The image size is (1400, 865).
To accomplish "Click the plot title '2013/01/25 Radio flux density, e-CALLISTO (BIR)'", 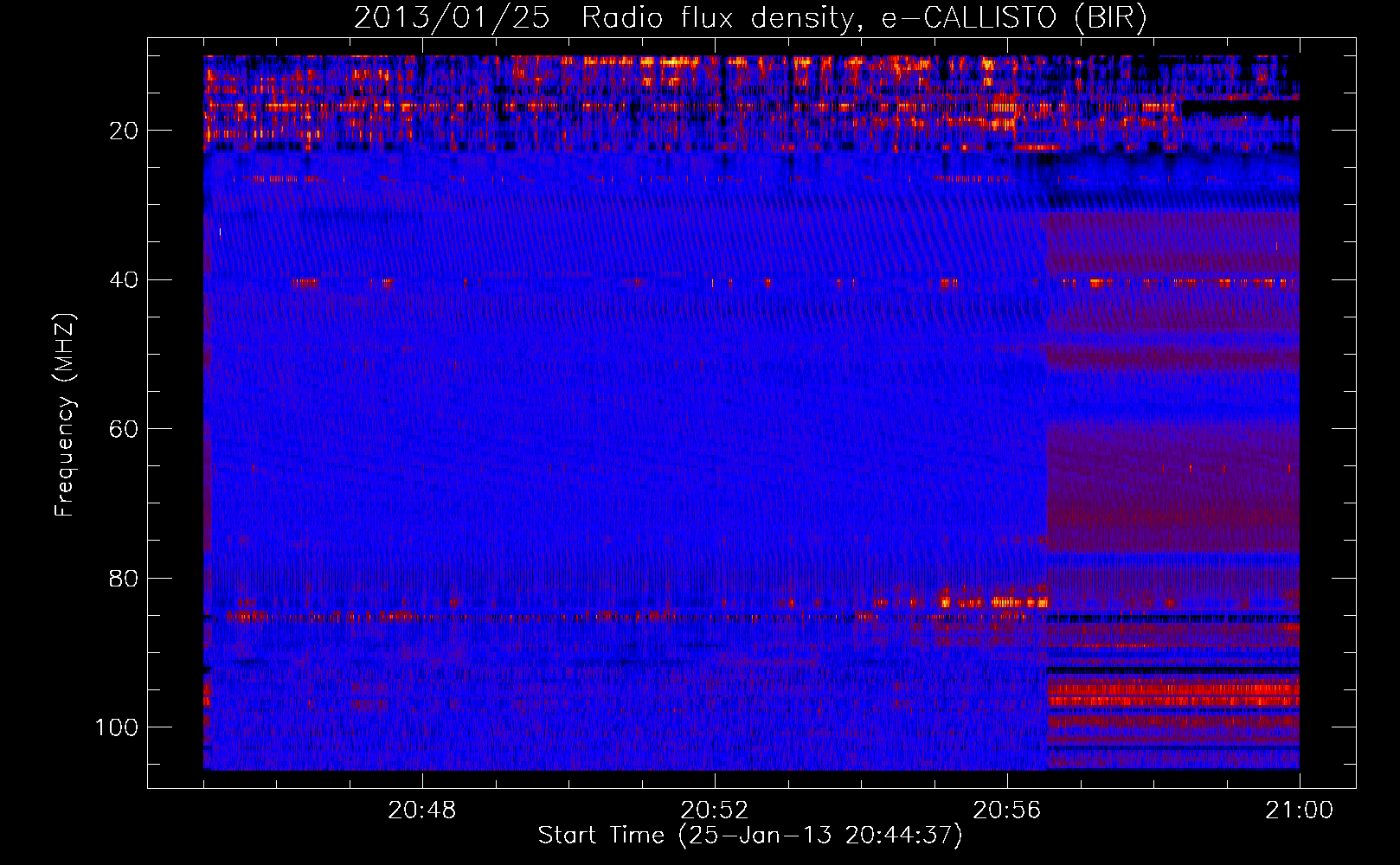I will (x=750, y=17).
